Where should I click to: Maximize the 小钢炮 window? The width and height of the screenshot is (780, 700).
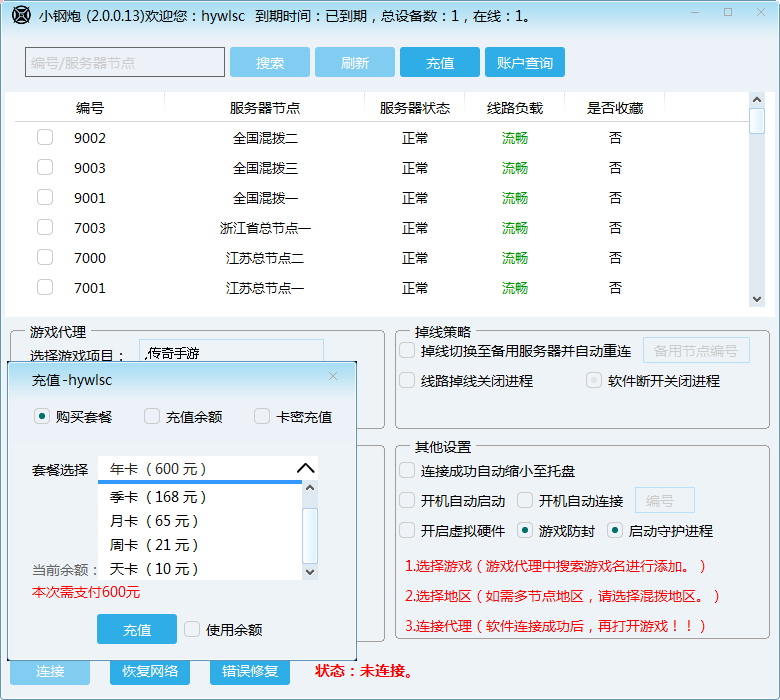728,12
